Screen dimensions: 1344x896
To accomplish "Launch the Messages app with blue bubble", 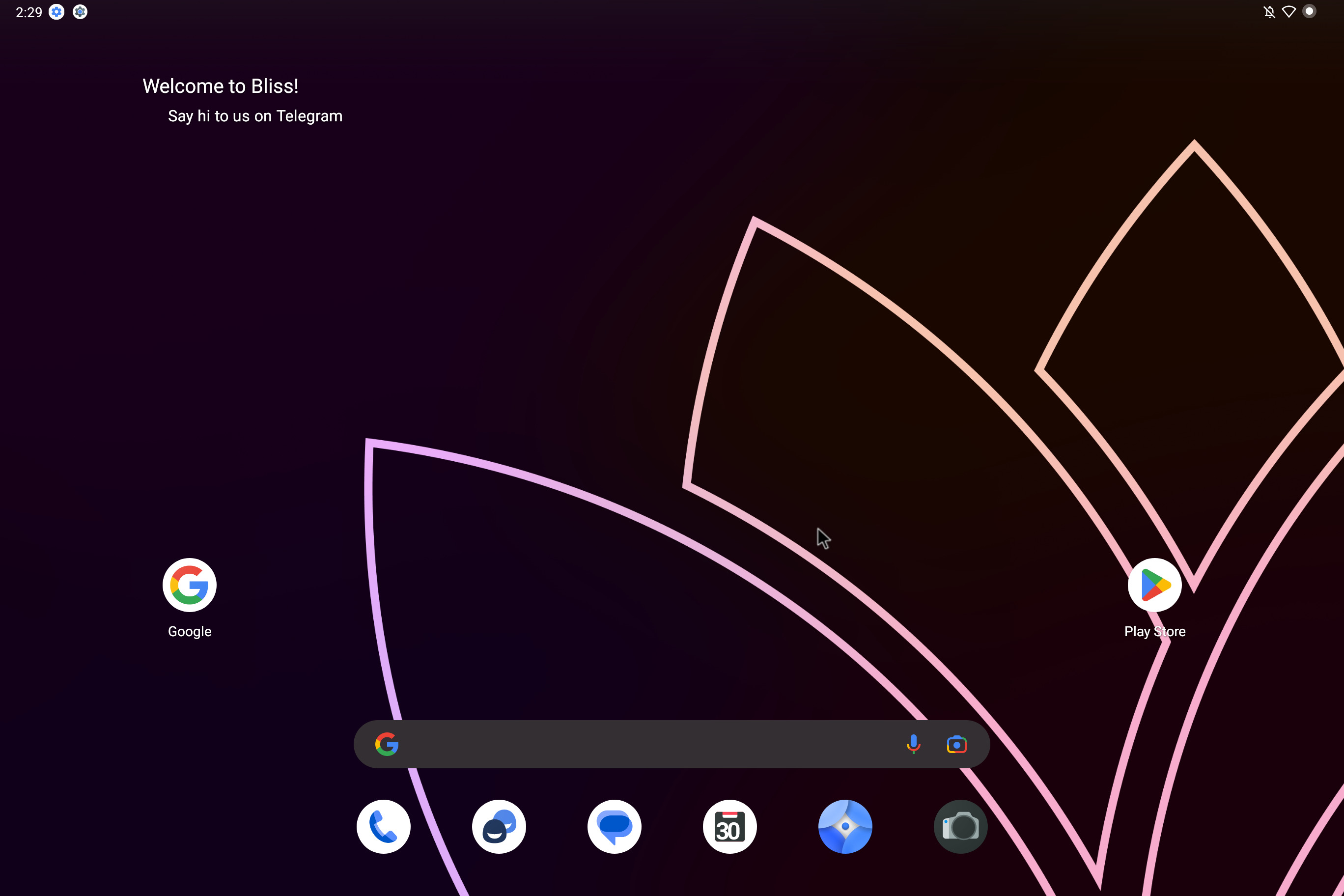I will [615, 826].
